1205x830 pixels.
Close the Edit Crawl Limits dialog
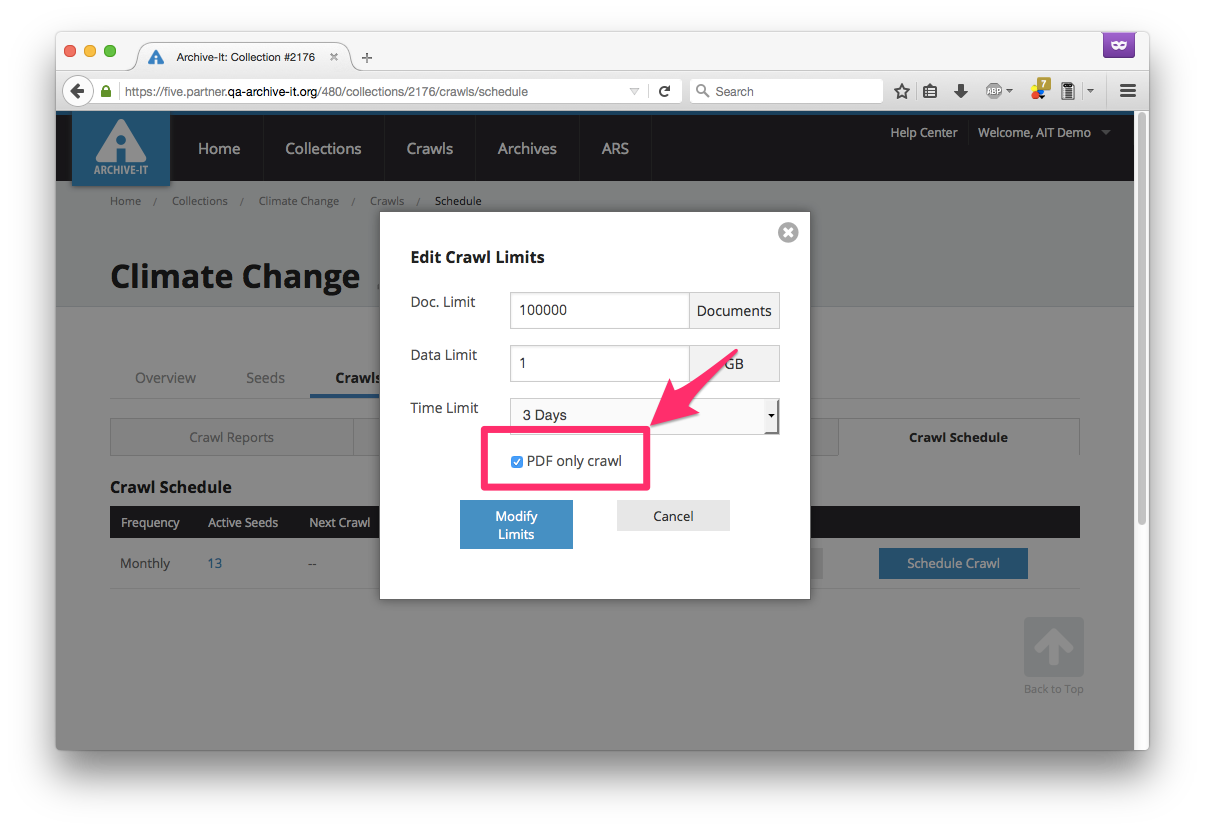pyautogui.click(x=788, y=232)
